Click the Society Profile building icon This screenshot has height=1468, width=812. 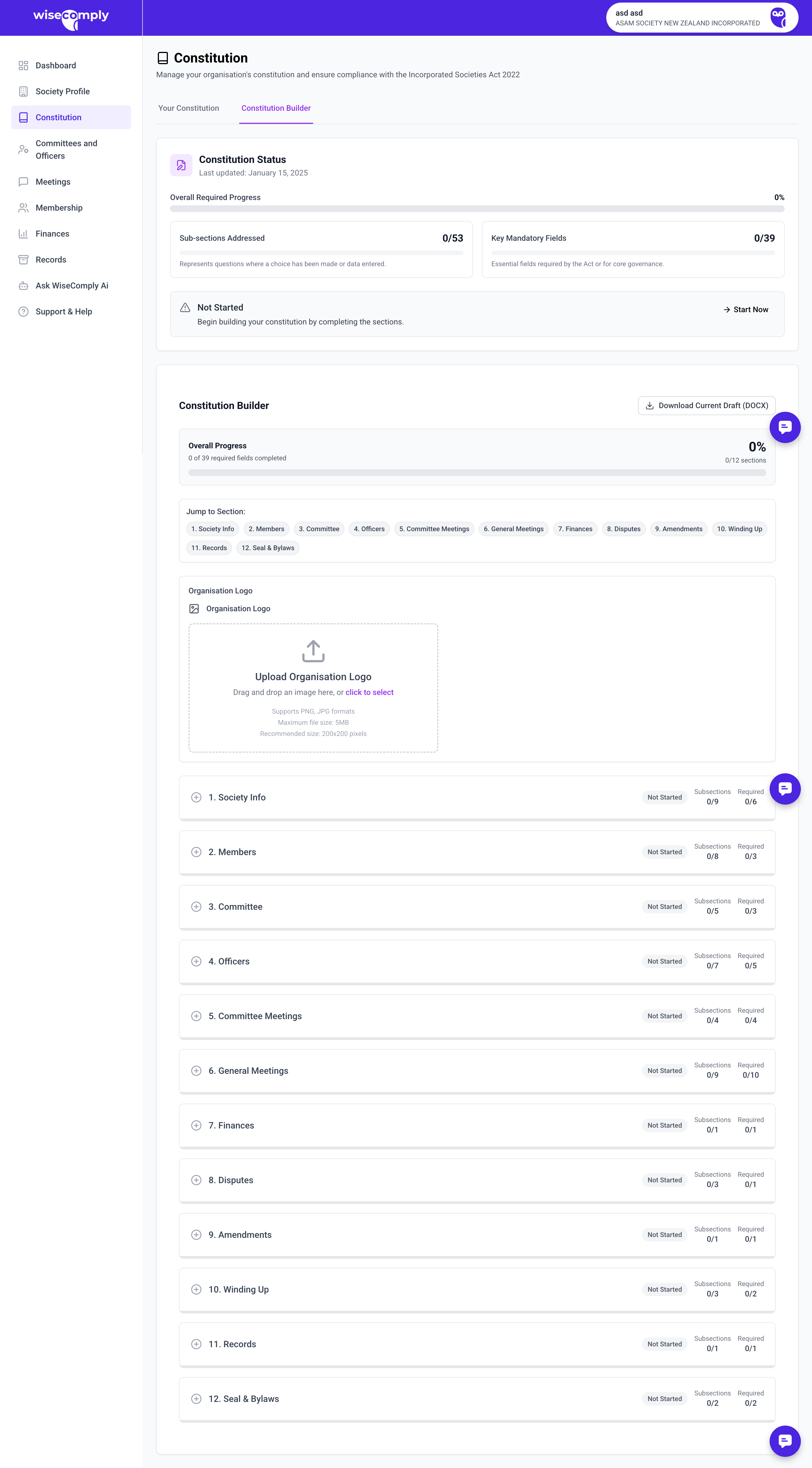pos(23,92)
